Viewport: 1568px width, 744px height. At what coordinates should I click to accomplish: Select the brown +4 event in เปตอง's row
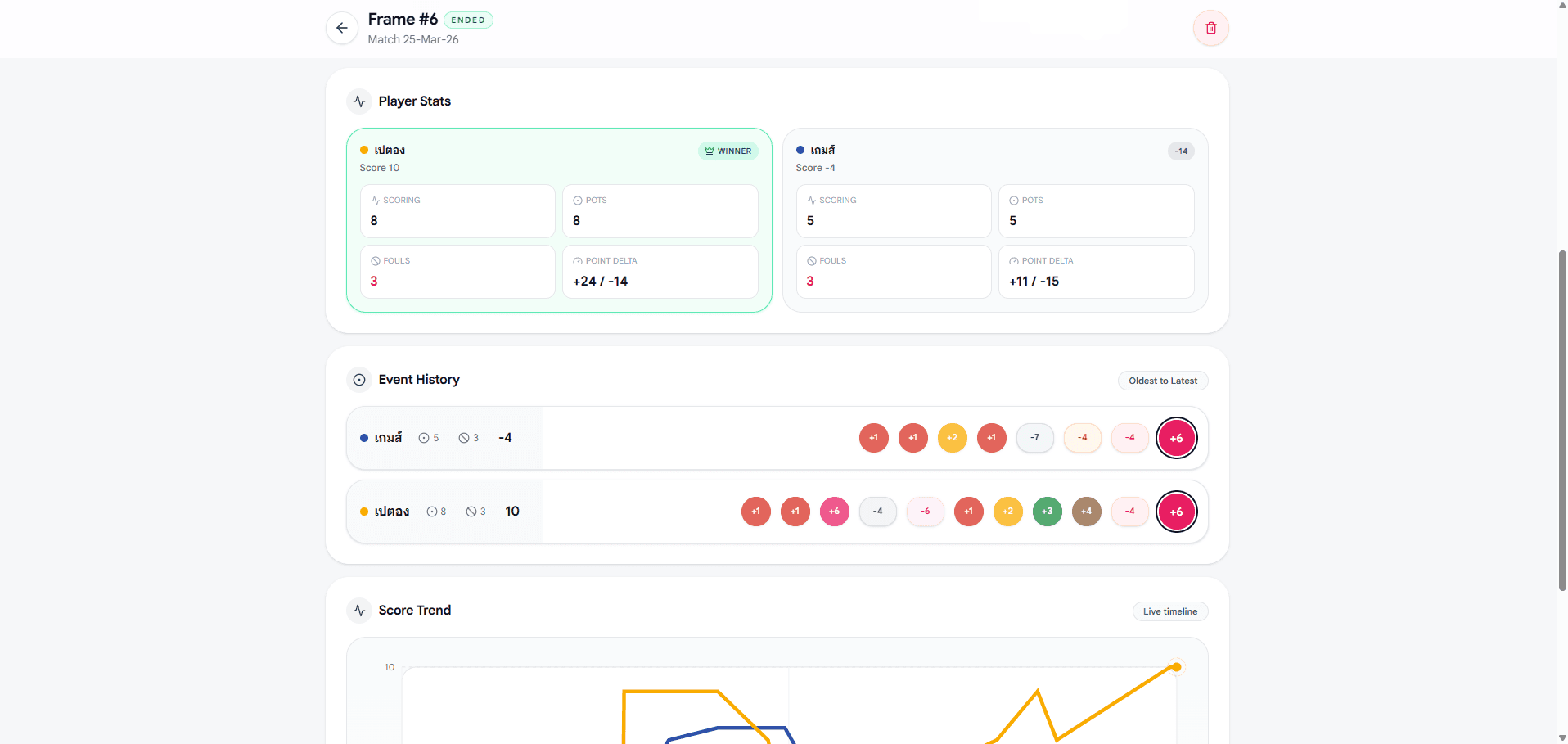(1086, 512)
